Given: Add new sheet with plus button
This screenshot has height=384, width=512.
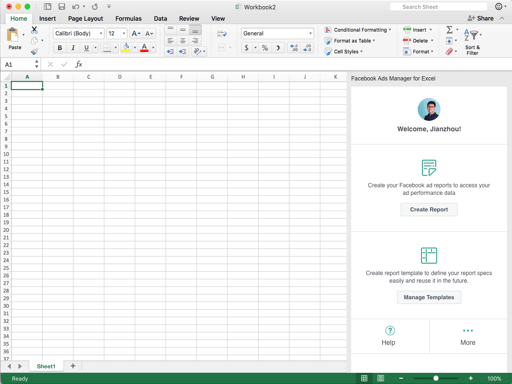Looking at the screenshot, I should point(73,366).
